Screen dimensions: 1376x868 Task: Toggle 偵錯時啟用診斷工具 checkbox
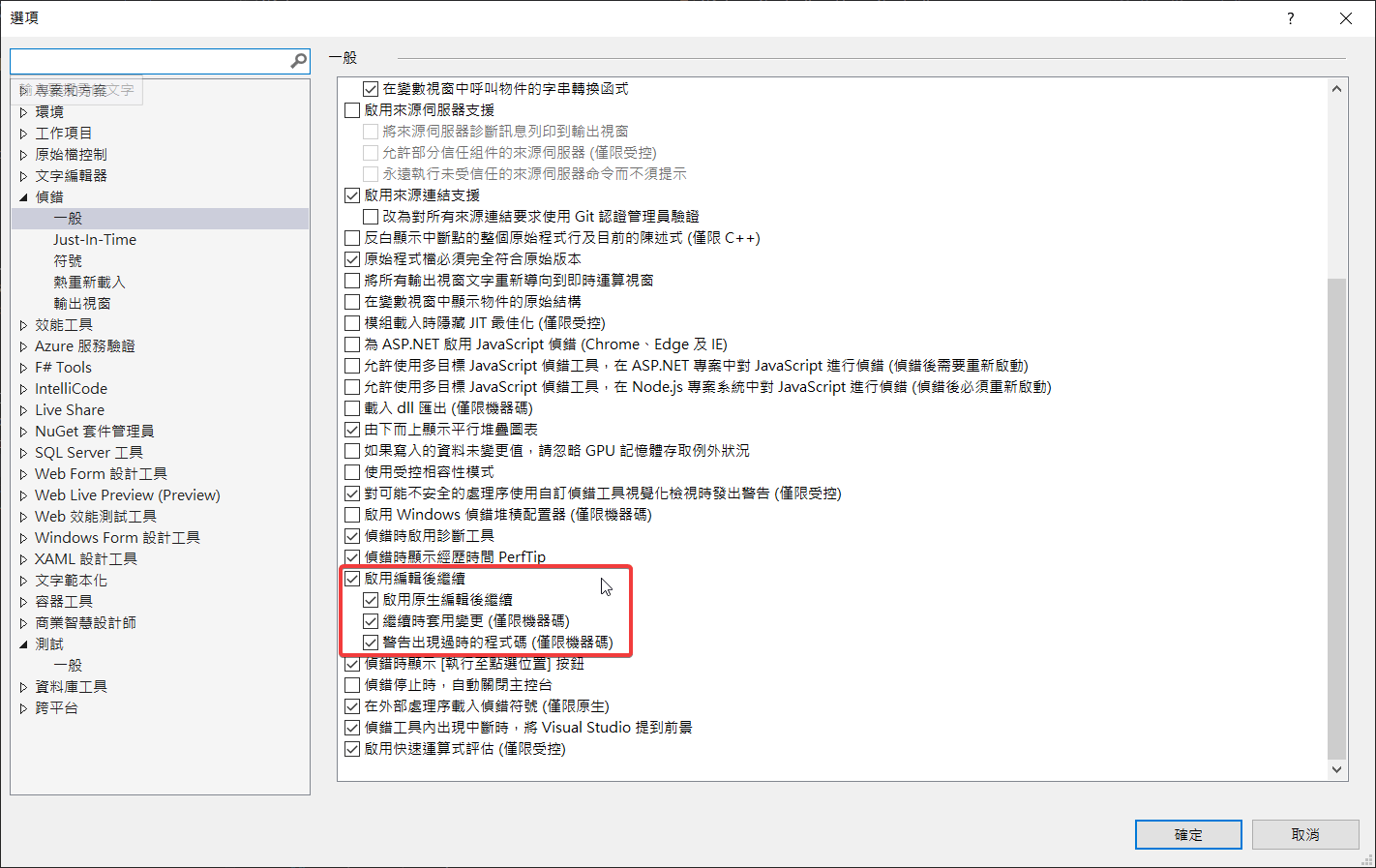352,536
